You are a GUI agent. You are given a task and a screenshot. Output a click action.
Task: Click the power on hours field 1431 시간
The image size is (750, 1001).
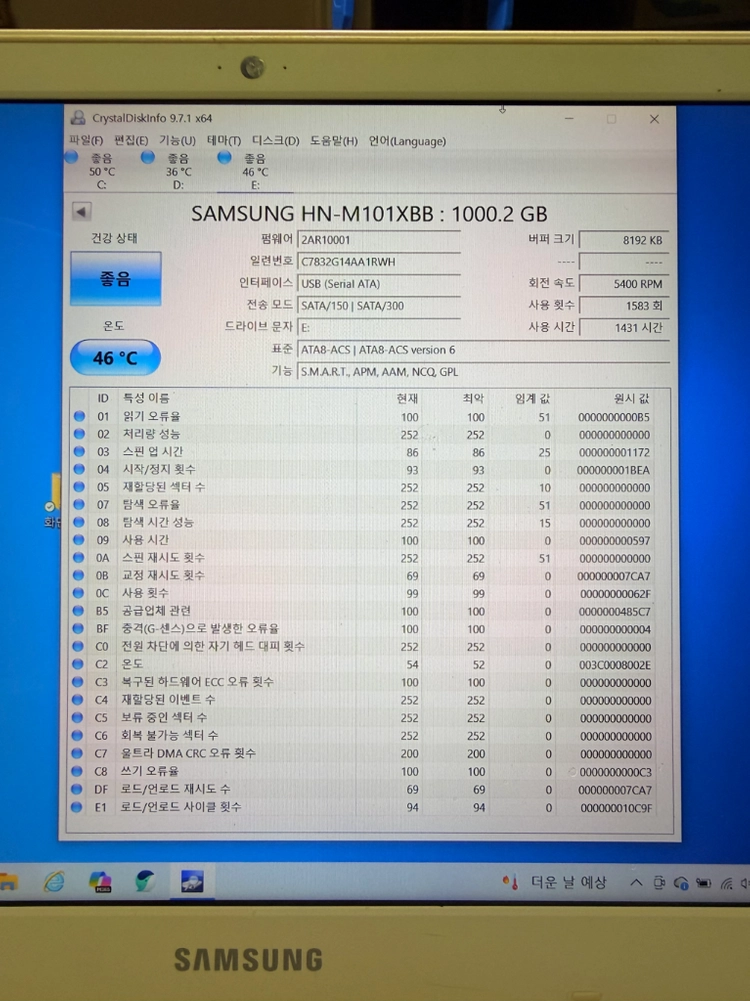pyautogui.click(x=624, y=327)
